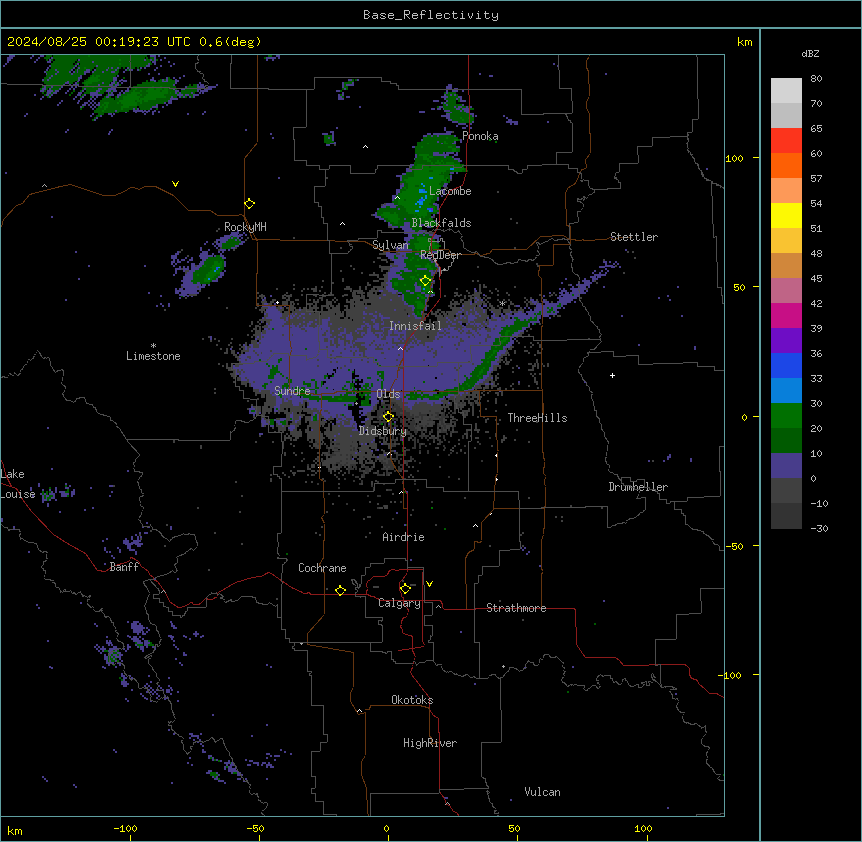This screenshot has height=842, width=862.
Task: Select the violet 36-39 dBZ legend swatch
Action: (x=786, y=341)
